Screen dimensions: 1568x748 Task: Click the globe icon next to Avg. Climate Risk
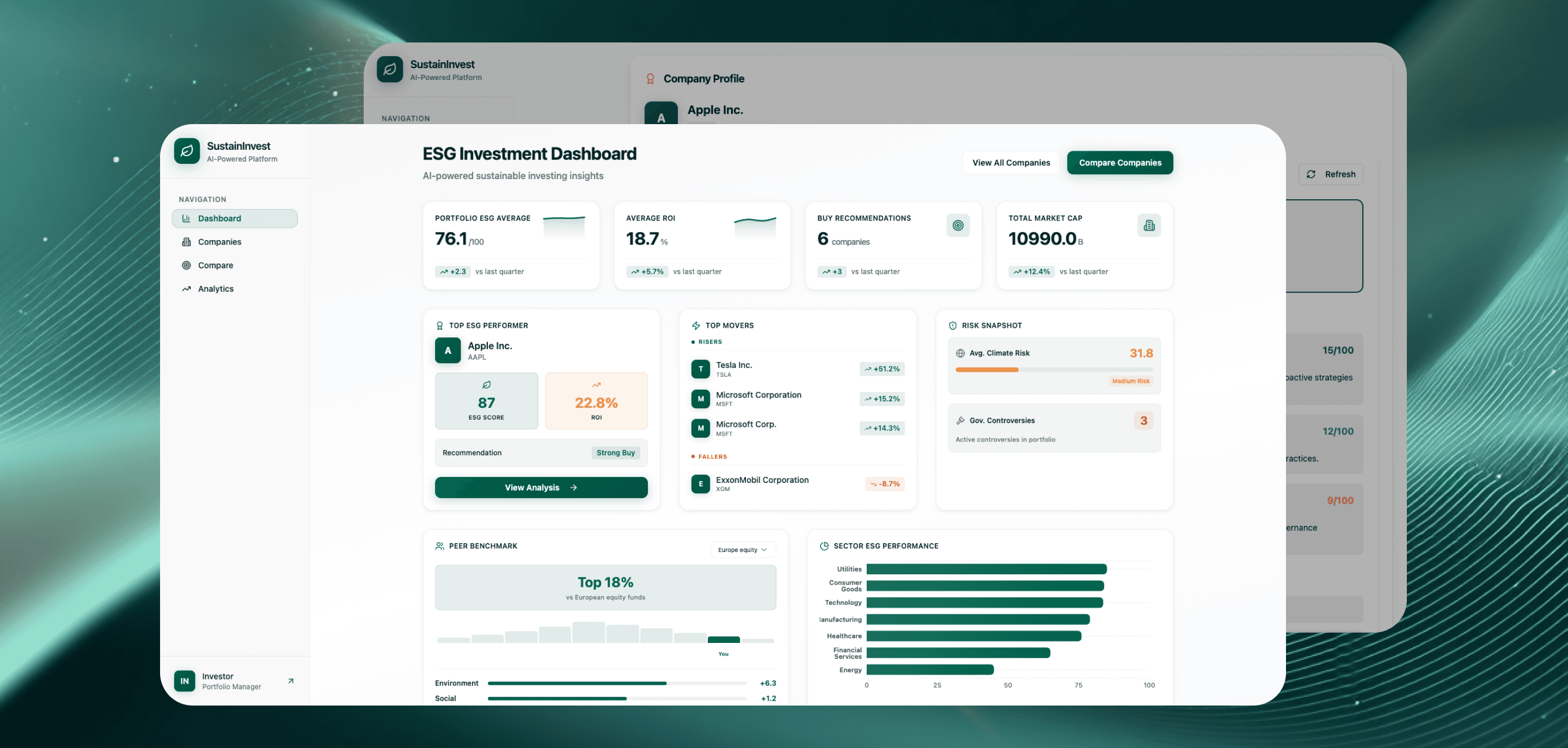point(960,353)
